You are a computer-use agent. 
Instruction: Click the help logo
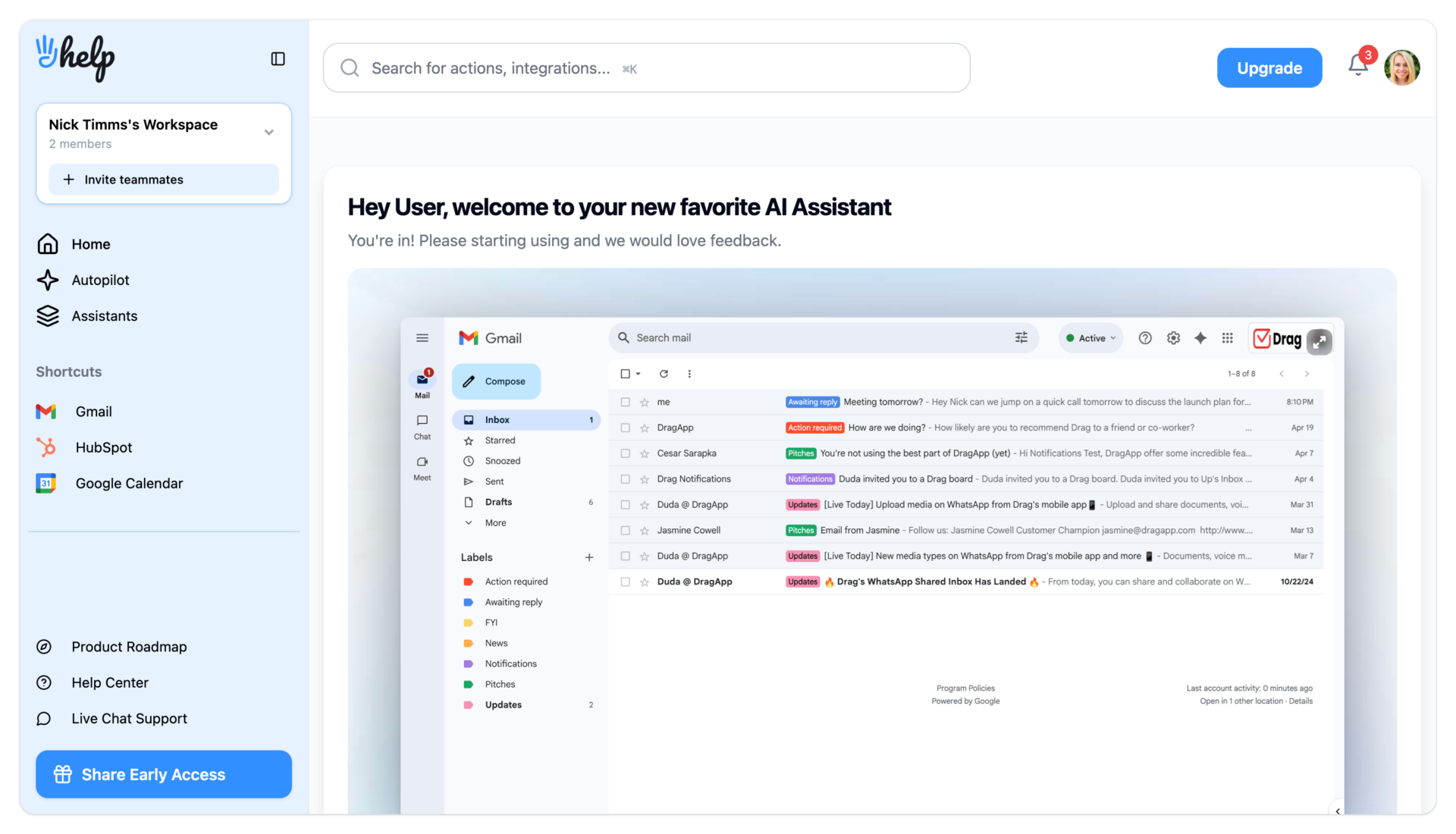click(75, 58)
